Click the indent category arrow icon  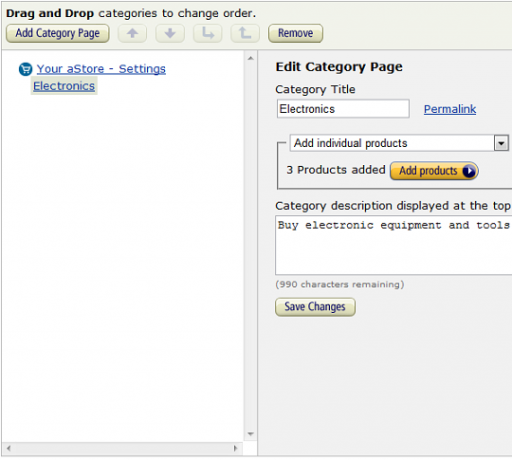point(208,33)
